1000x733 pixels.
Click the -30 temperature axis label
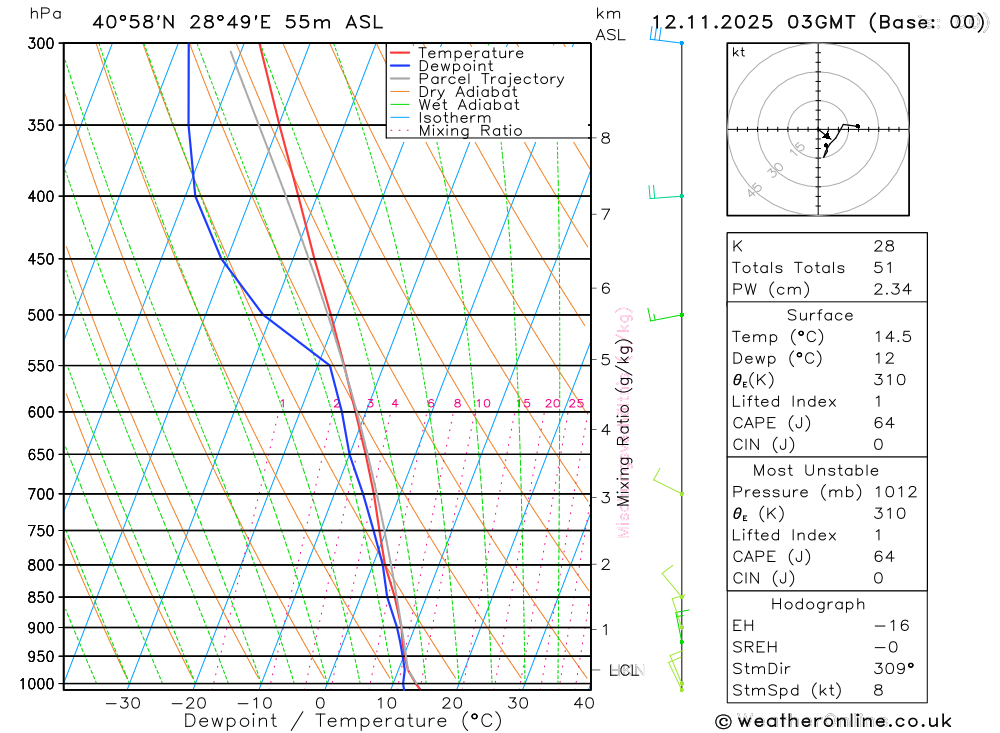[122, 704]
